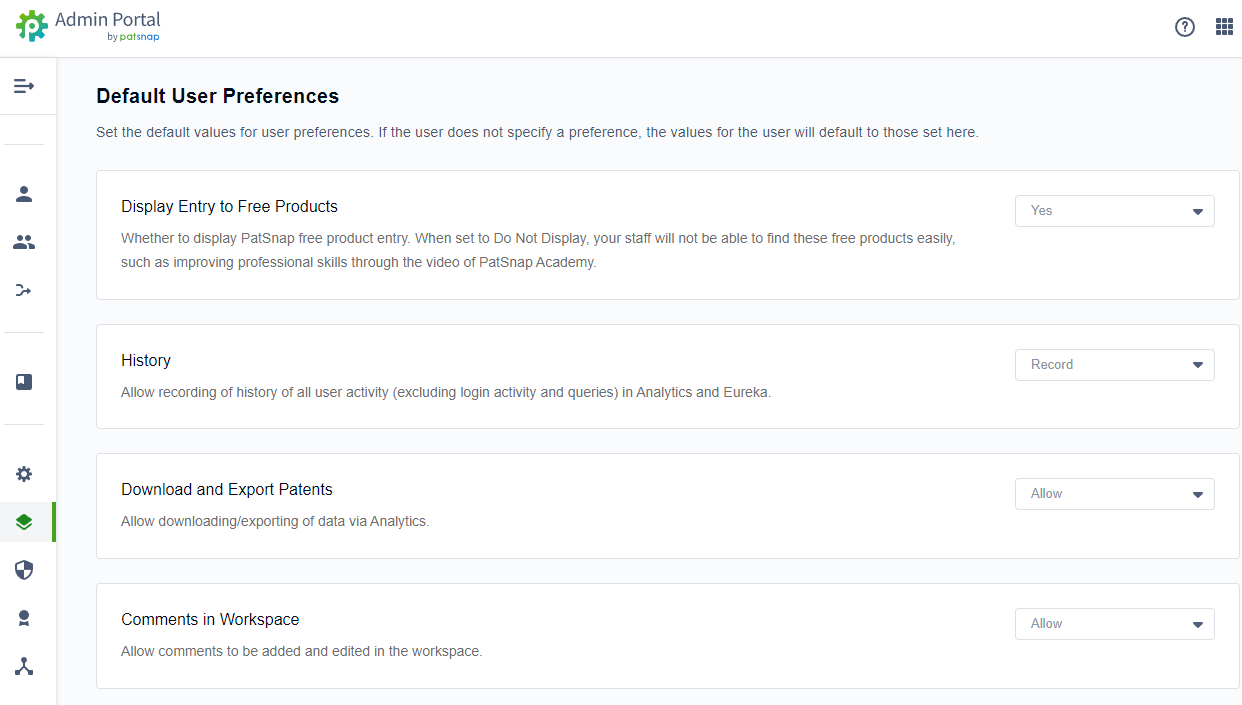The height and width of the screenshot is (705, 1242).
Task: Click the badge award sidebar icon
Action: [24, 618]
